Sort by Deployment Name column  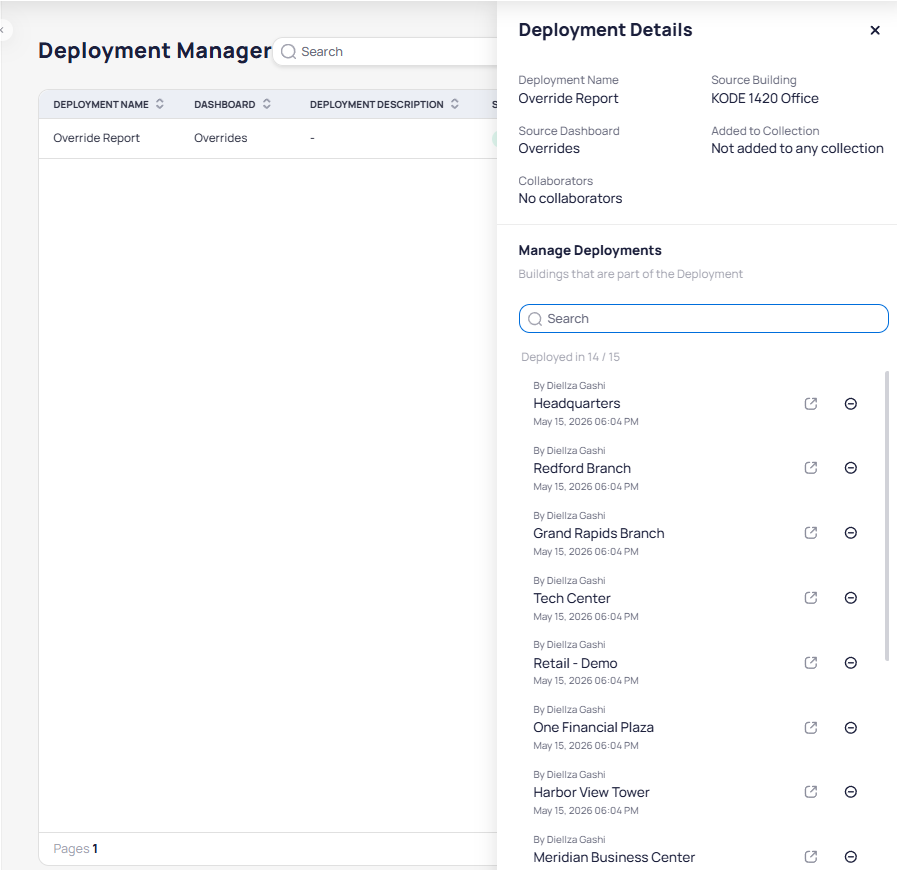[x=160, y=104]
